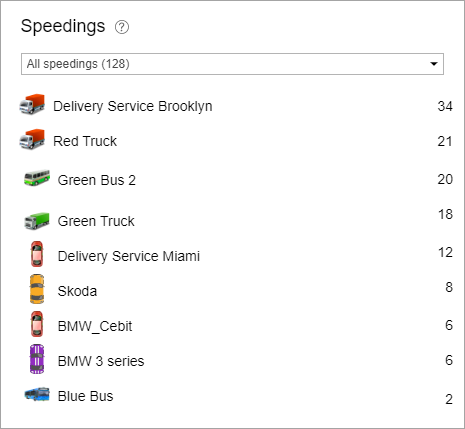Click the orange truck icon for Delivery Service Brooklyn

tap(32, 104)
